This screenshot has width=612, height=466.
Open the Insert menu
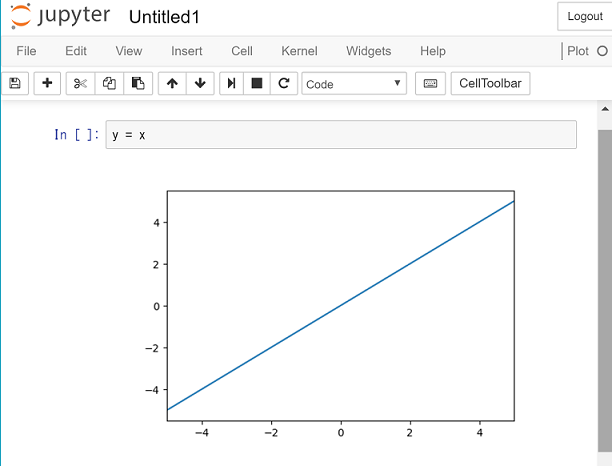(x=187, y=51)
